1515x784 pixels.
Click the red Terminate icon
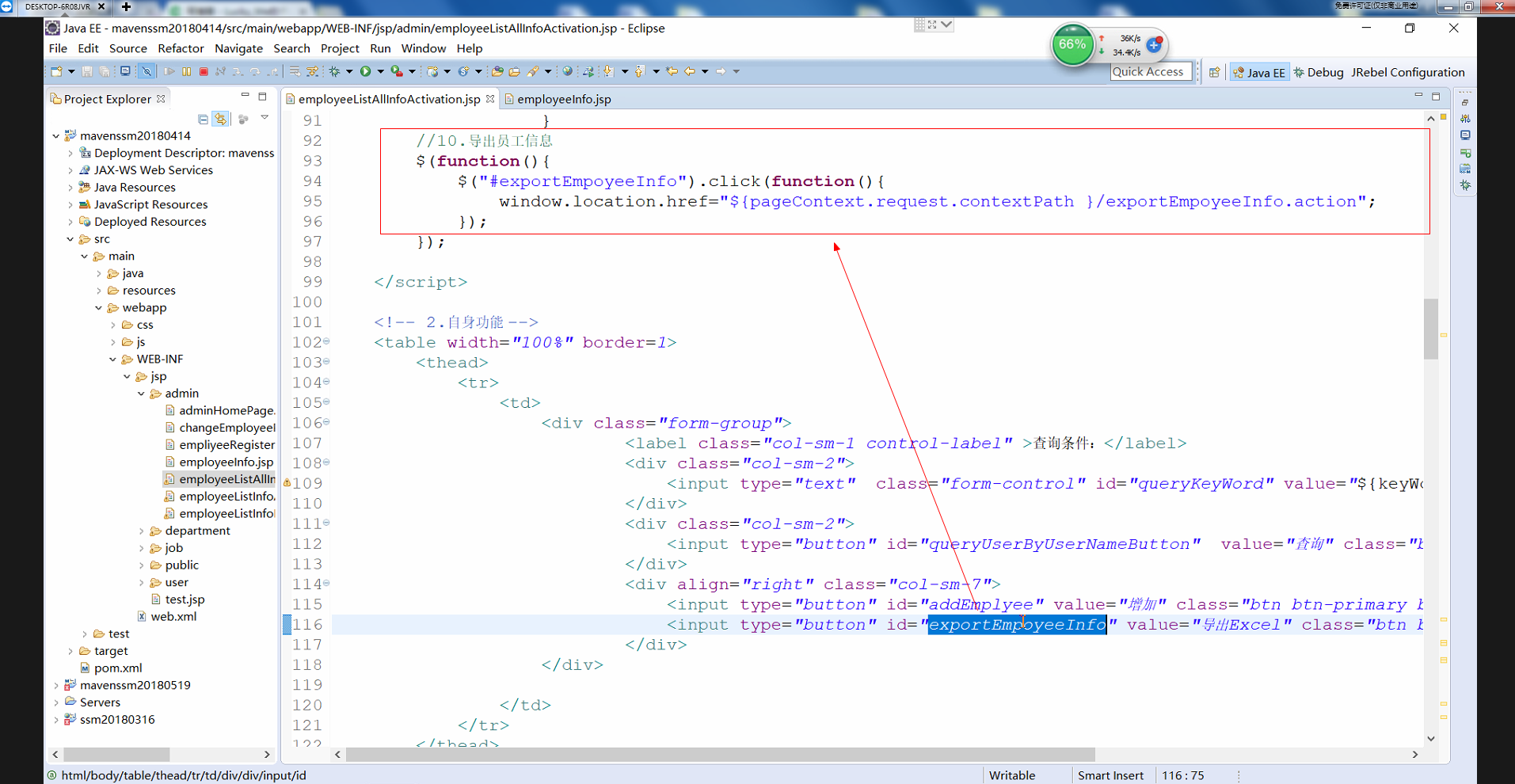pos(204,71)
